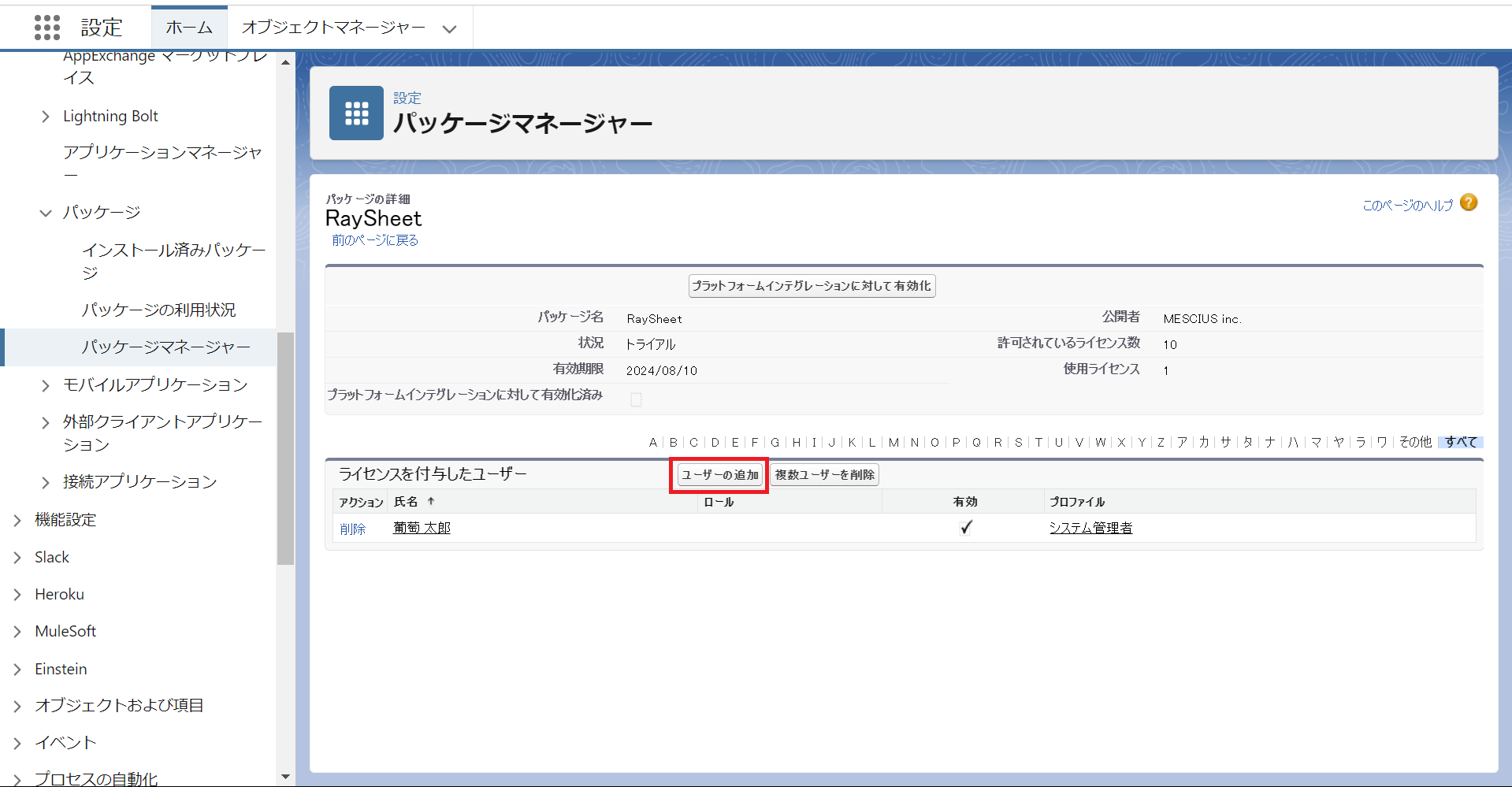
Task: Expand the イベント section
Action: pos(17,743)
